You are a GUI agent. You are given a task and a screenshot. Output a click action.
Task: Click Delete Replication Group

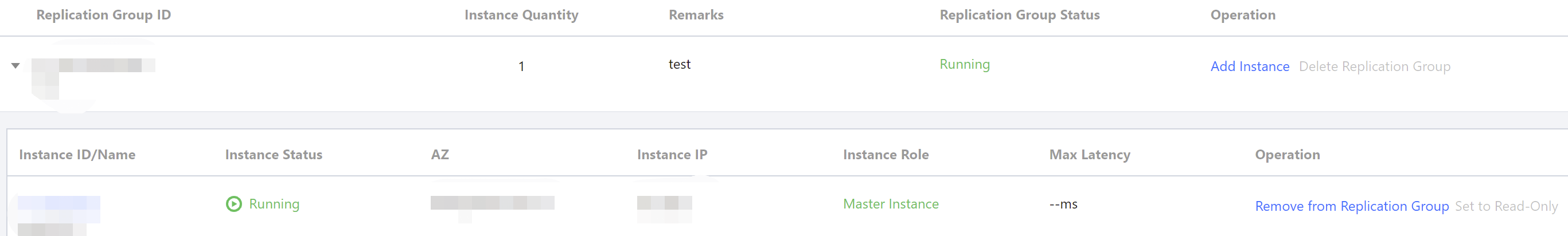tap(1374, 66)
